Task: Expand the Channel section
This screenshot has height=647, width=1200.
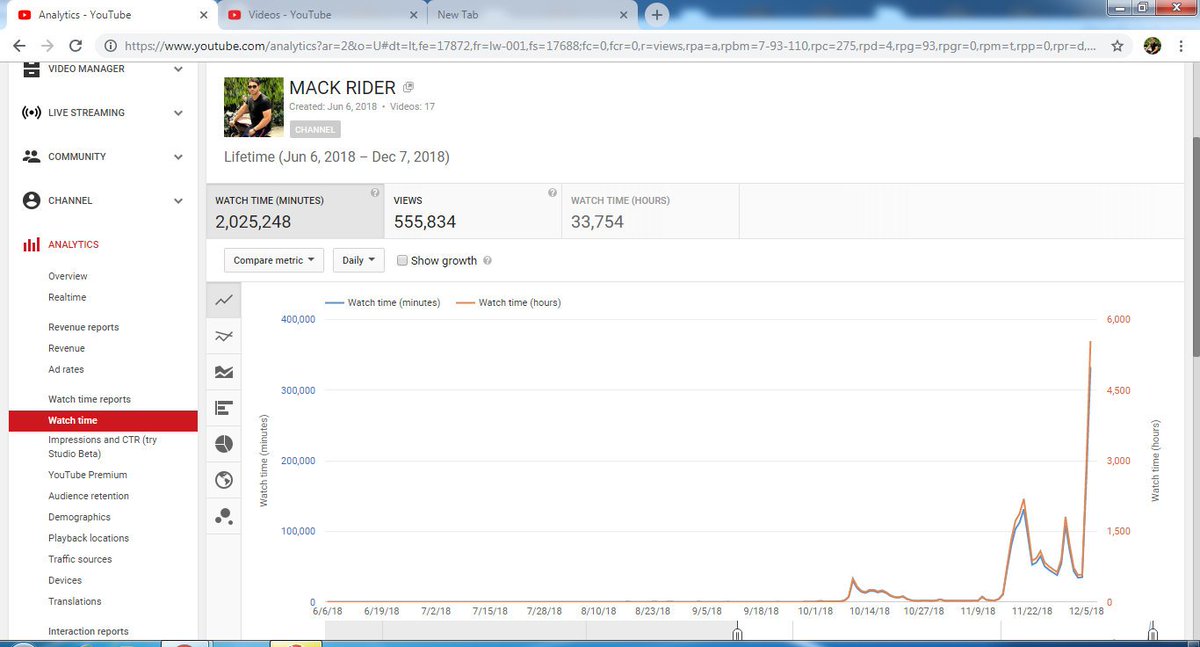Action: [178, 201]
